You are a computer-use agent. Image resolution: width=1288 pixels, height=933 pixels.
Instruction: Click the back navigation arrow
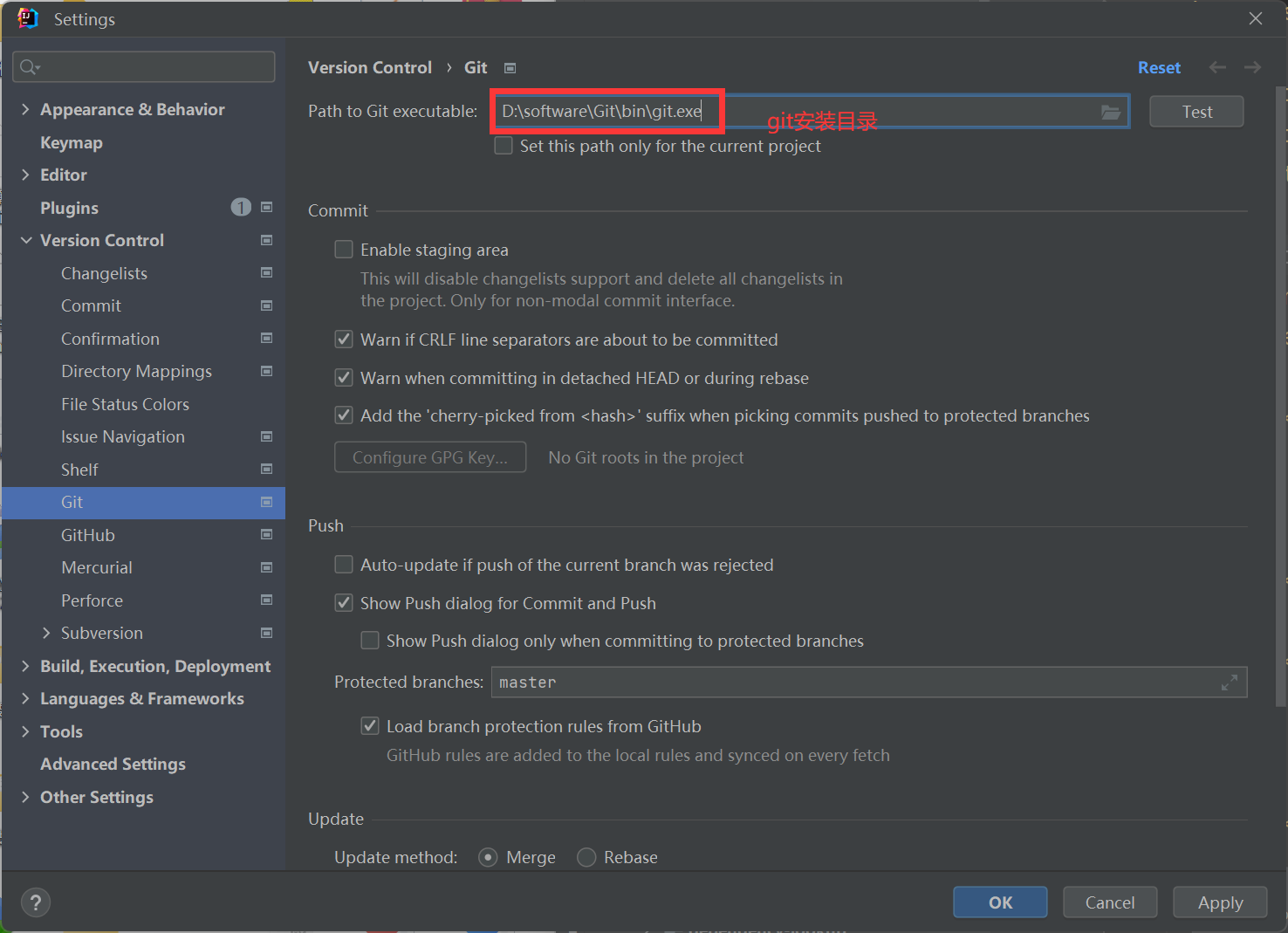[x=1217, y=67]
